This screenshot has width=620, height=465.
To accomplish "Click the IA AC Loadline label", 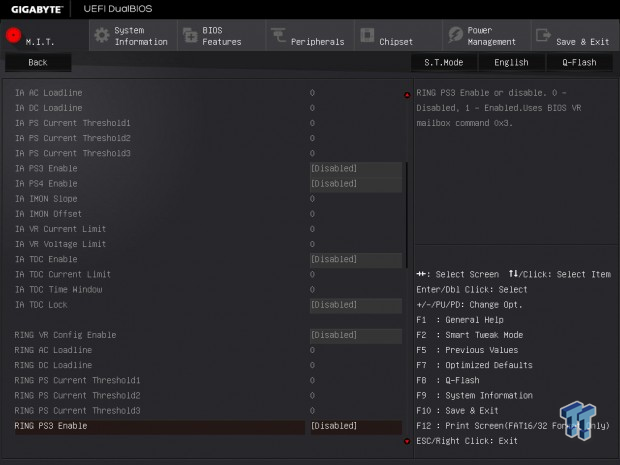I will click(49, 93).
